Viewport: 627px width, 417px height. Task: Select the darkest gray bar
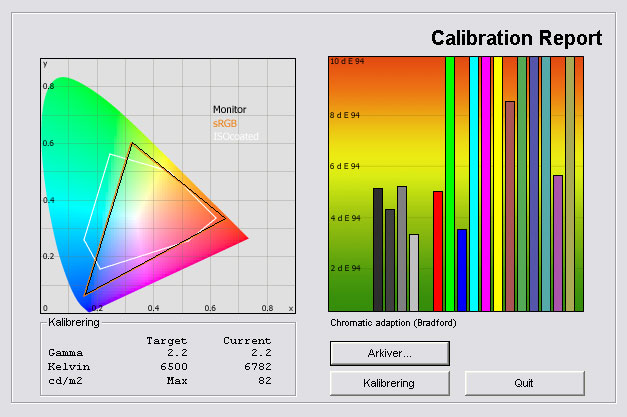[x=378, y=249]
